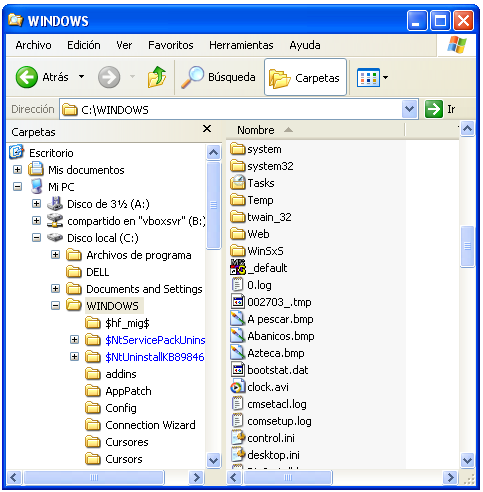Go up one folder level
483x492 pixels.
[x=157, y=77]
